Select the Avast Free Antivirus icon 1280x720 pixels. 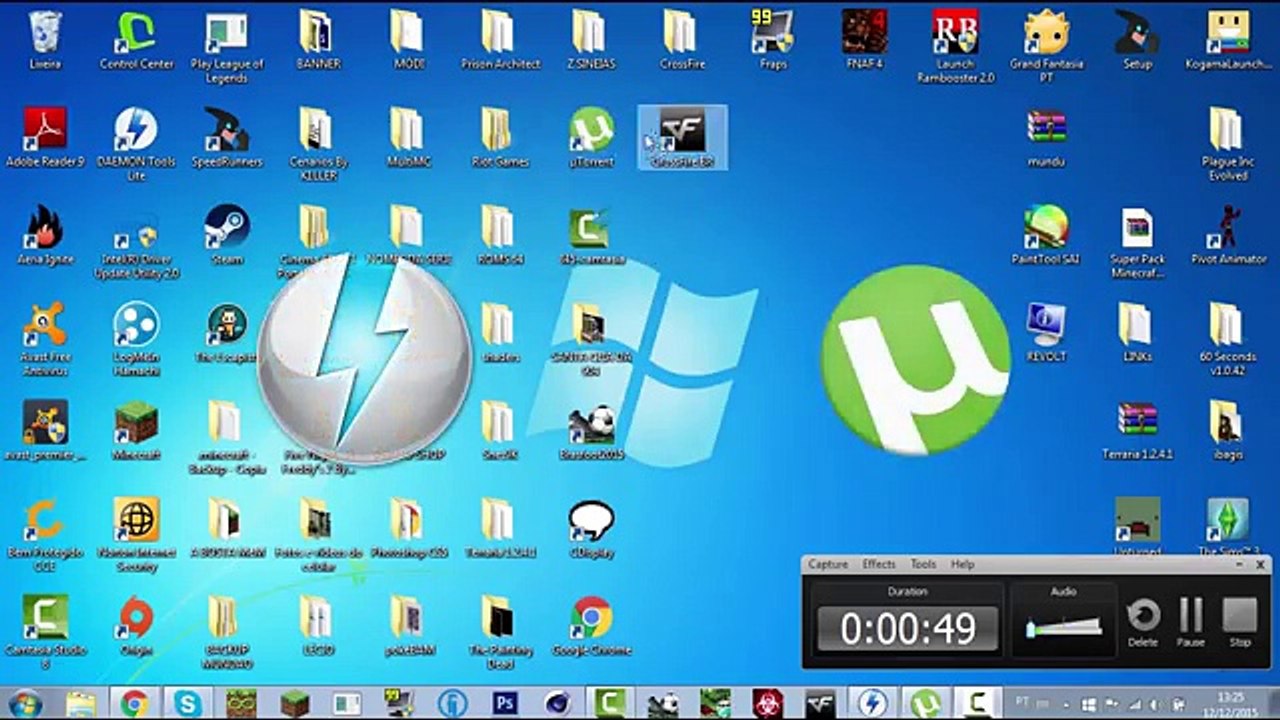[x=45, y=339]
